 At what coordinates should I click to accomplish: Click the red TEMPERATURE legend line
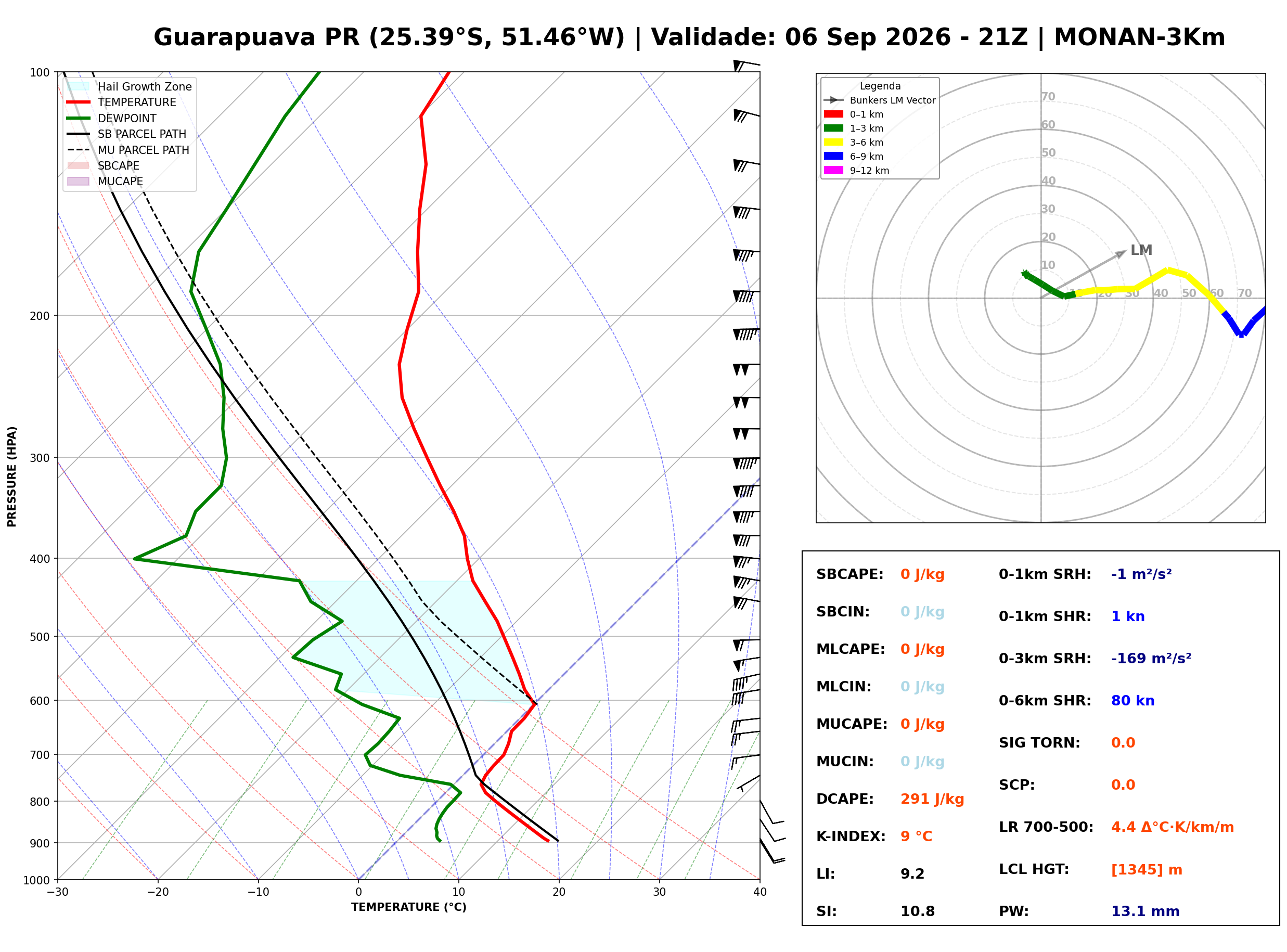(79, 102)
